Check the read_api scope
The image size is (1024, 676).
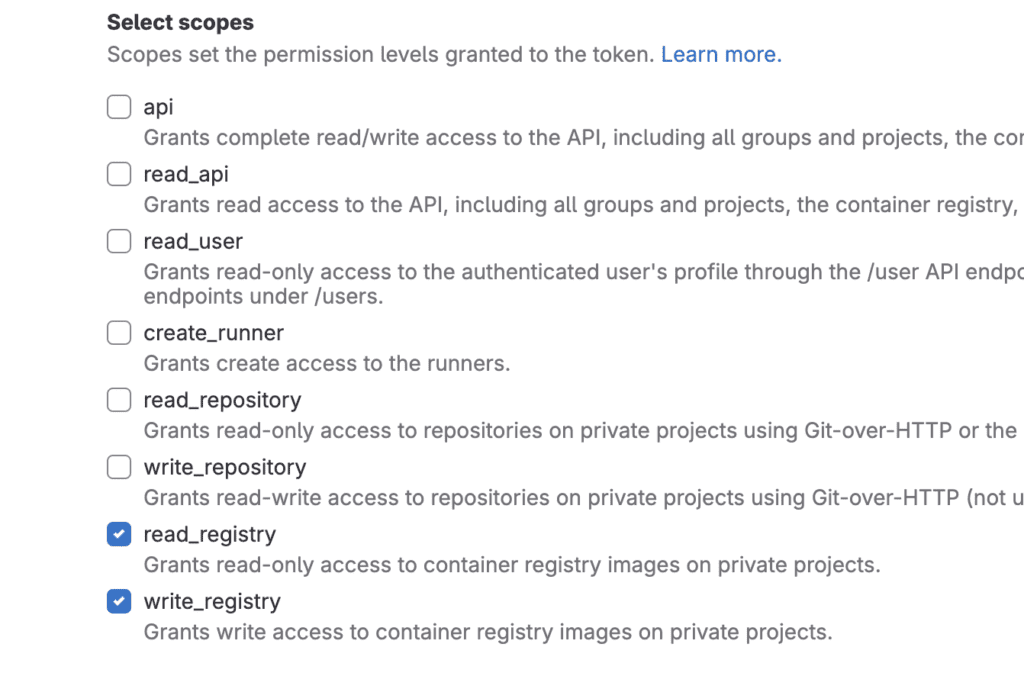[118, 174]
